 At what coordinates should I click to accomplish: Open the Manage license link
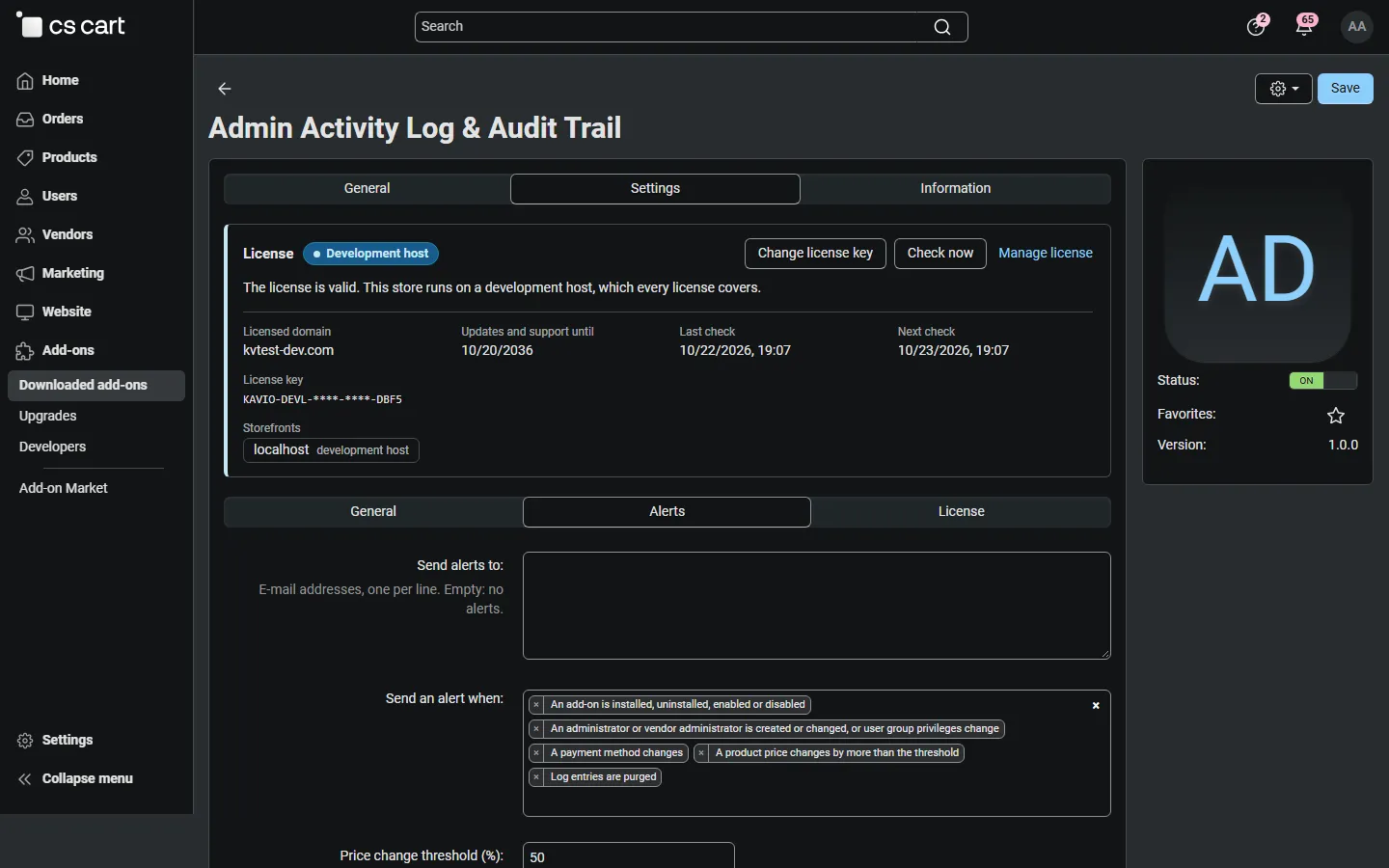(x=1046, y=254)
